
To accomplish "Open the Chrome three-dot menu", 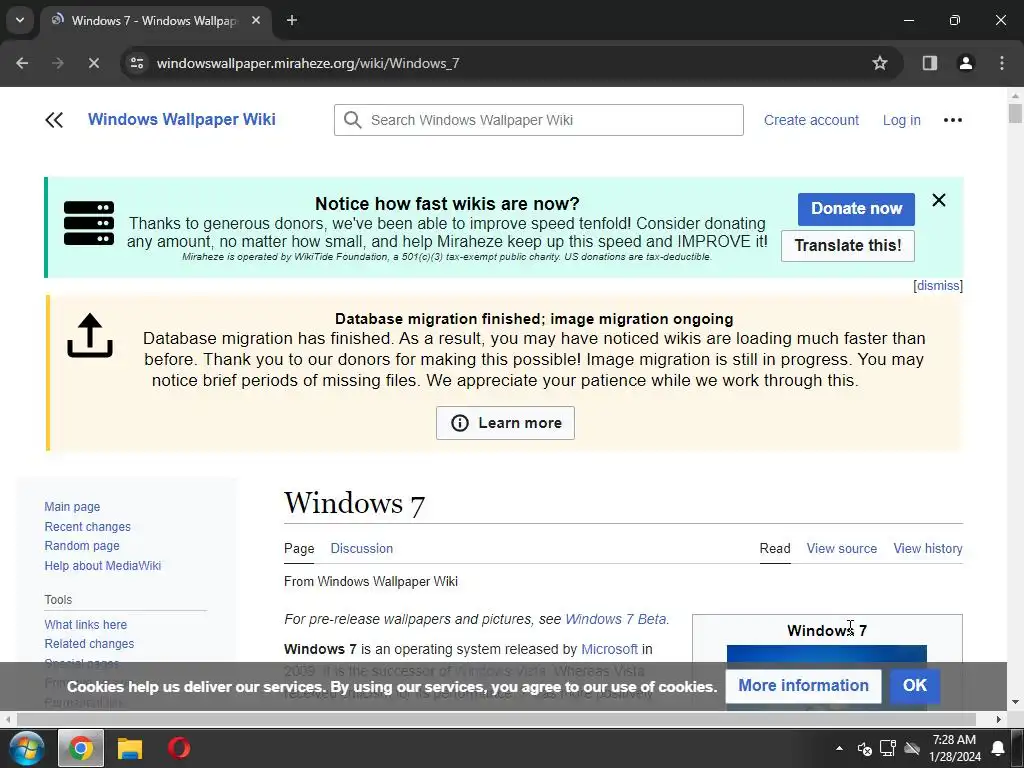I will click(x=1002, y=63).
